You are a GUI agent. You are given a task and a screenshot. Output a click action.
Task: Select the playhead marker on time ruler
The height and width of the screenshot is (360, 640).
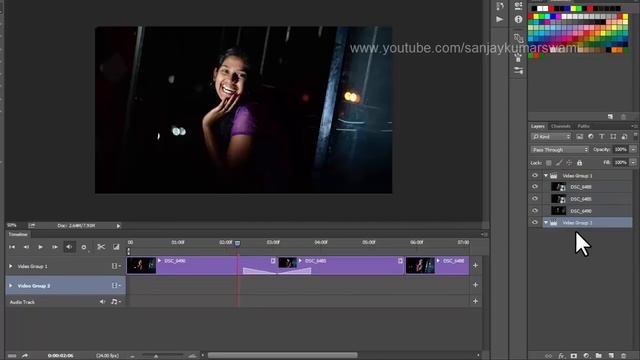(x=238, y=243)
